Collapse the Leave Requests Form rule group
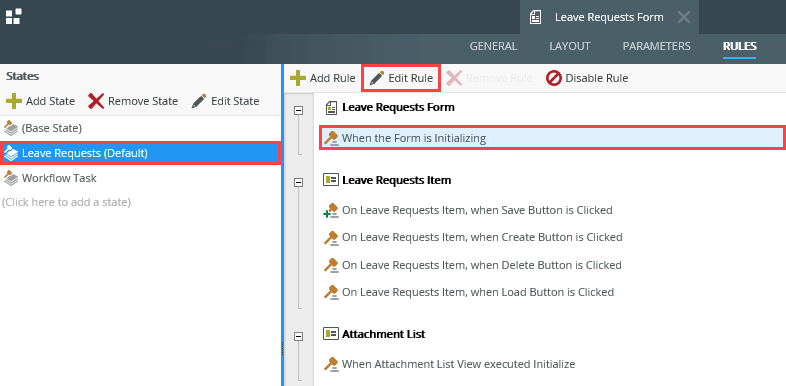This screenshot has height=386, width=786. [299, 111]
